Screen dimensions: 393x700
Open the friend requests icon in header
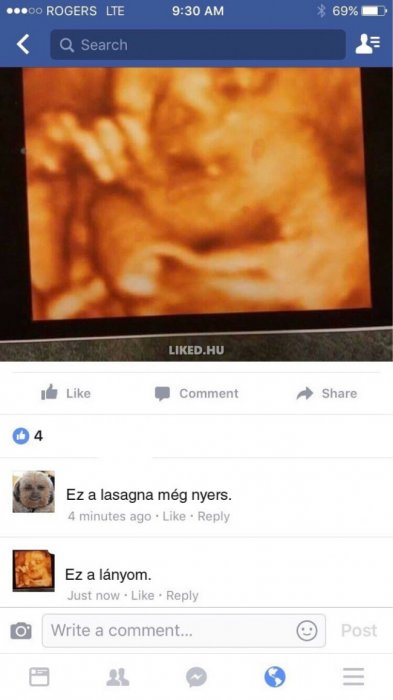tap(368, 45)
